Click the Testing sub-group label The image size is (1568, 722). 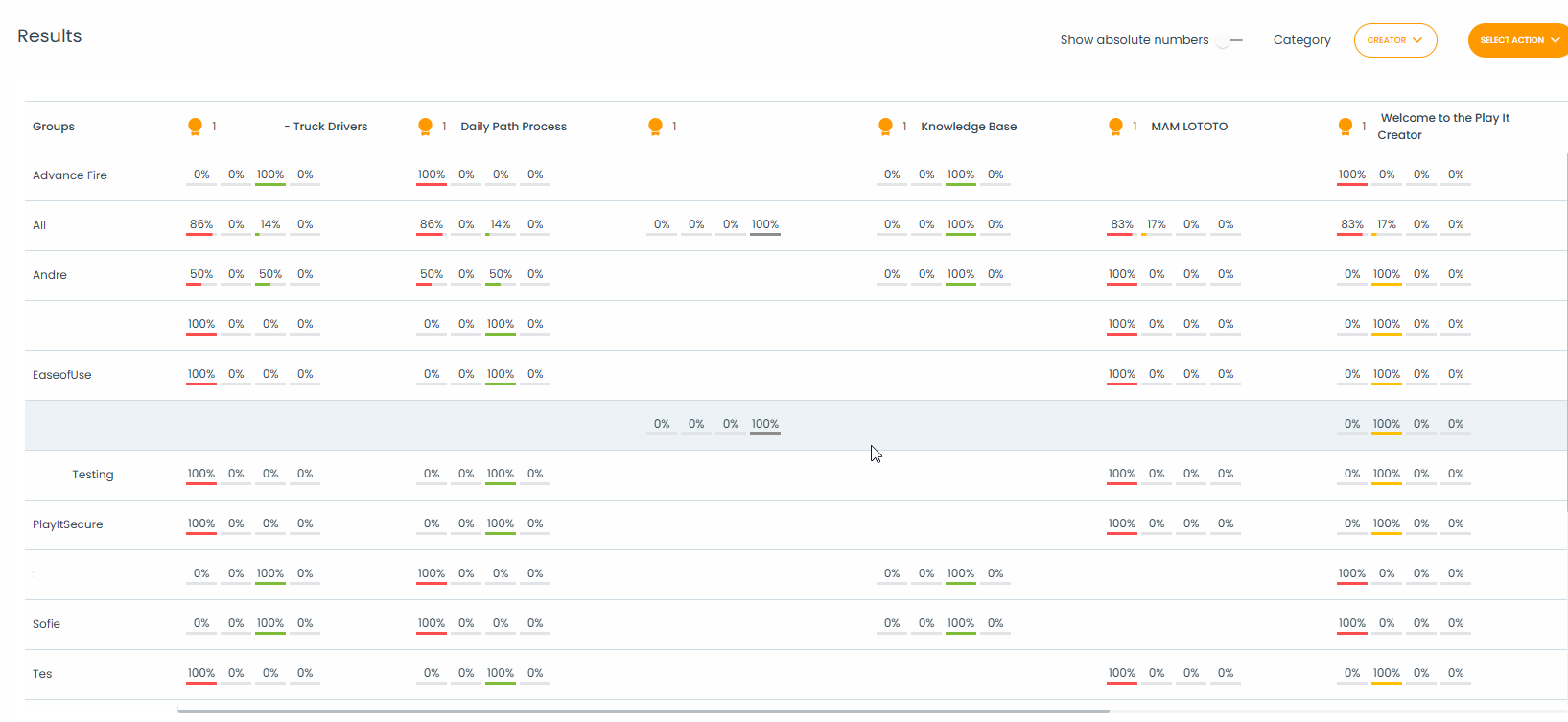coord(93,475)
